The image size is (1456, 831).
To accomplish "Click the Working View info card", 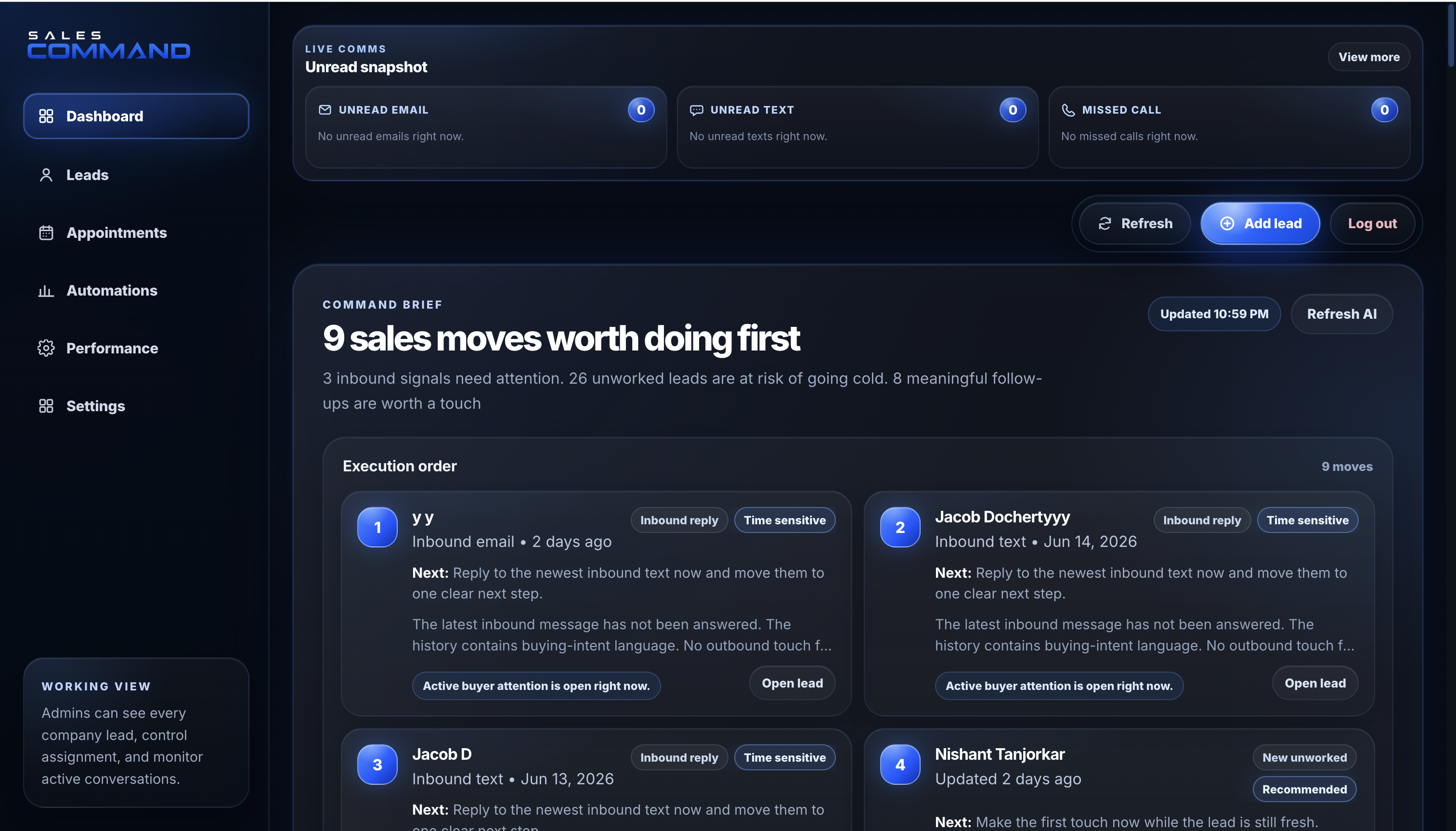I will click(x=136, y=732).
